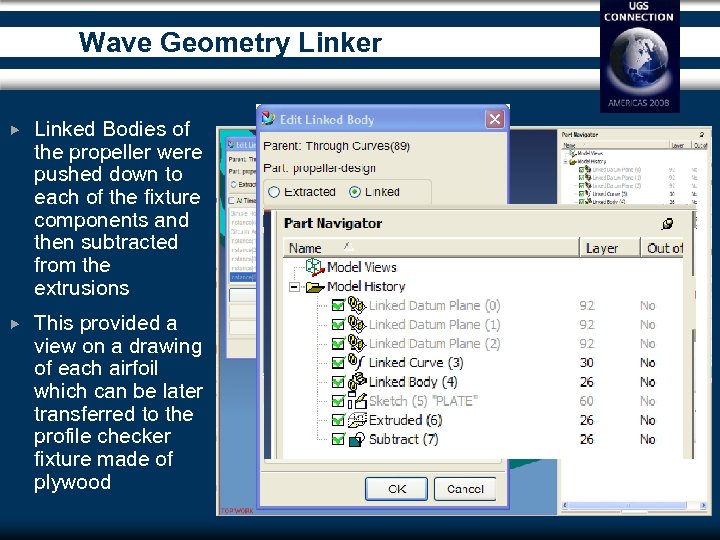Click the Extruded (6) feature icon
Viewport: 720px width, 540px height.
[x=357, y=420]
